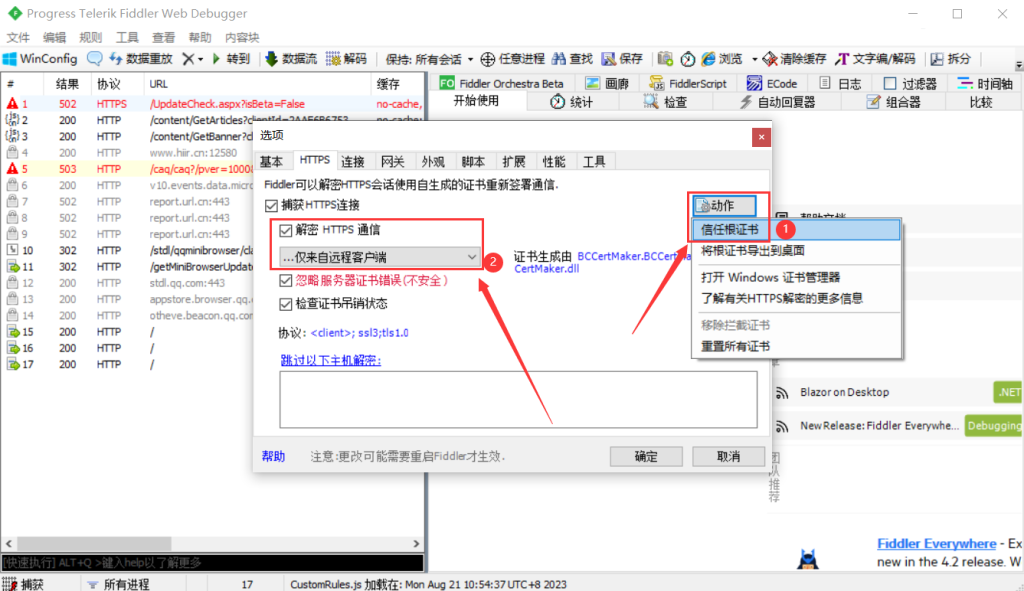Open the 时间轴 timeline tab
The height and width of the screenshot is (591, 1024).
(x=985, y=84)
